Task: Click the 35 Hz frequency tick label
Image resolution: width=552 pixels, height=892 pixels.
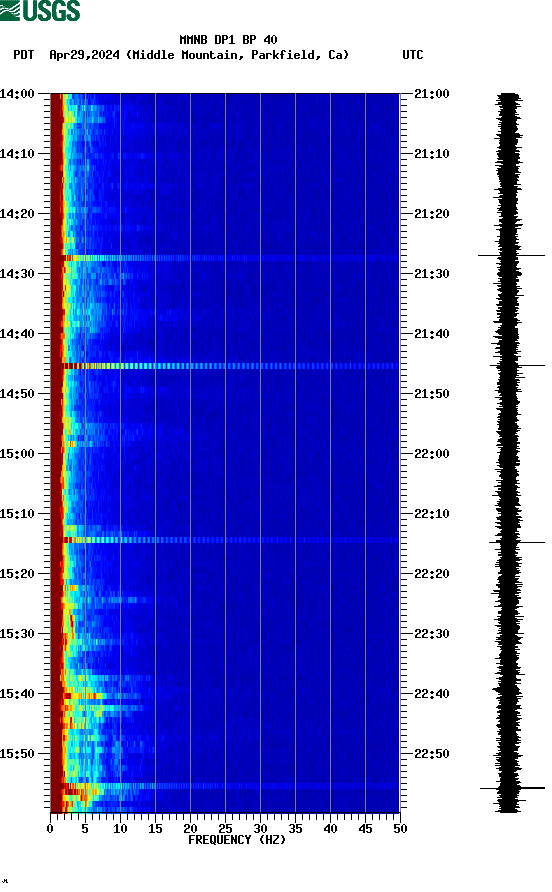Action: click(x=295, y=829)
